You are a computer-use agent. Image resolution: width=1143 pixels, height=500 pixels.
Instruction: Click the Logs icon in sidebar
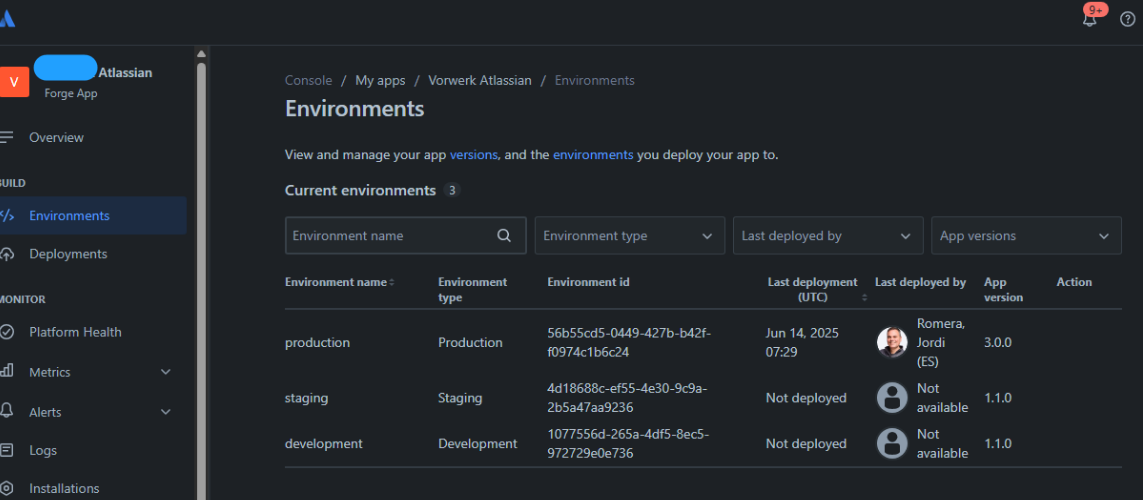pyautogui.click(x=7, y=450)
